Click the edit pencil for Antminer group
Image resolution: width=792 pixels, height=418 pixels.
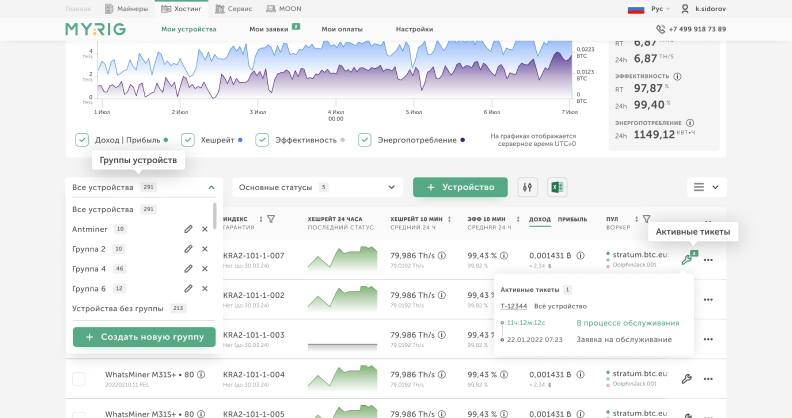[188, 229]
